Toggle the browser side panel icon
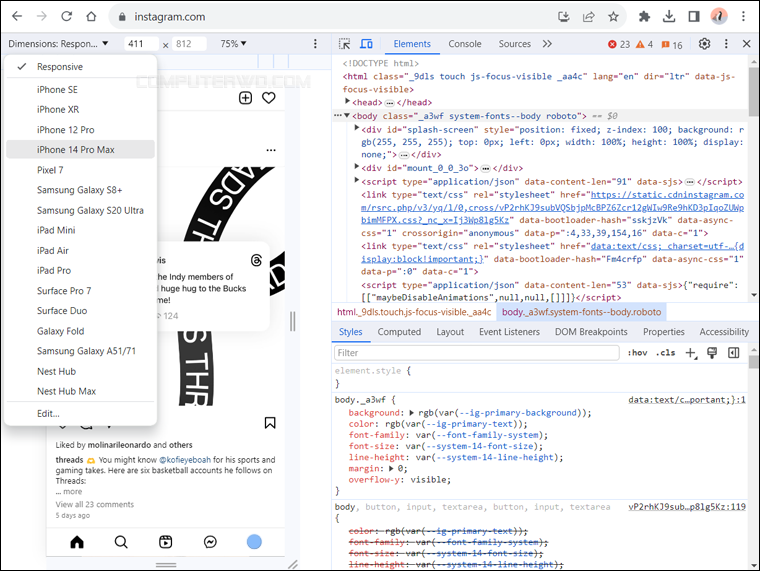Viewport: 760px width, 571px height. coord(694,17)
